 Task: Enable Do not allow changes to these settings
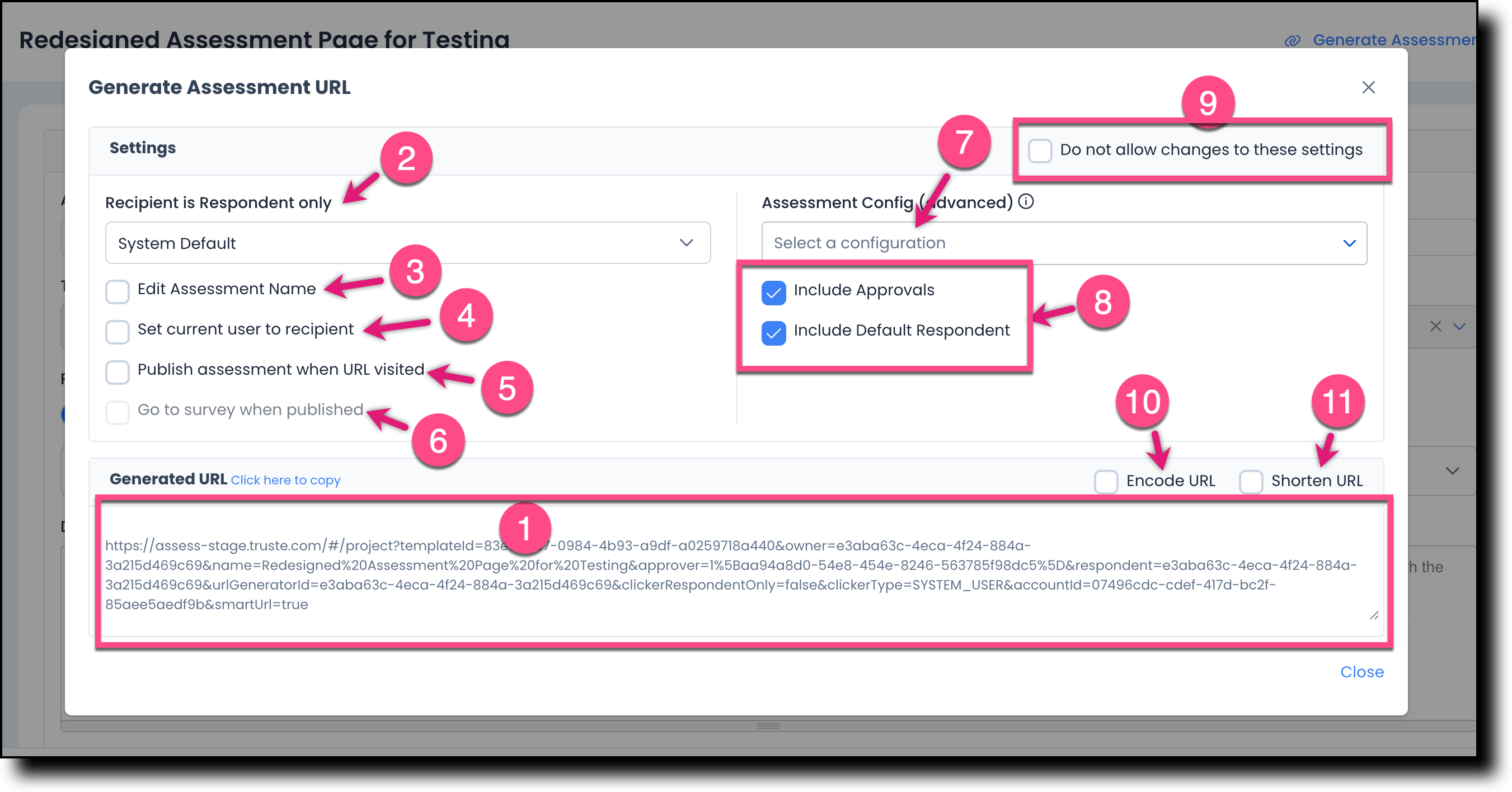(1040, 150)
